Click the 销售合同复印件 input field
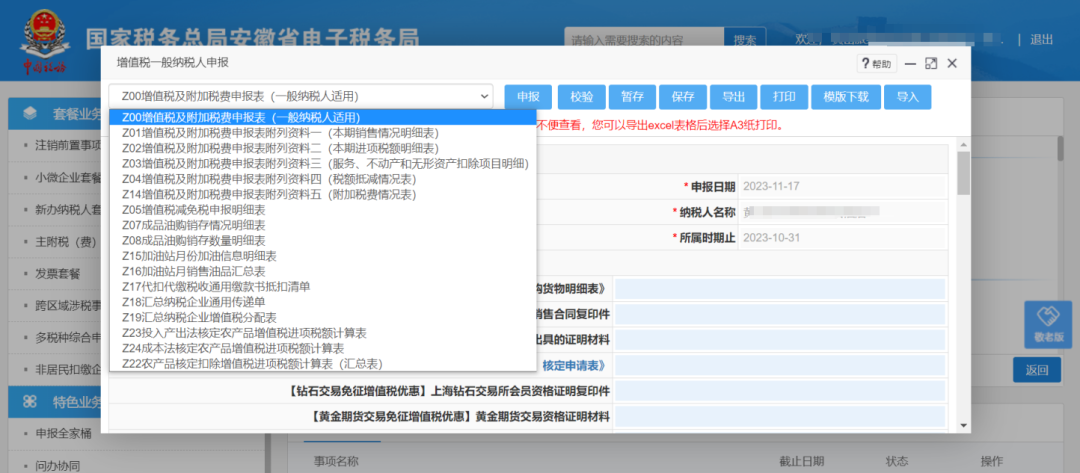Screen dimensions: 1080x473 click(x=780, y=315)
